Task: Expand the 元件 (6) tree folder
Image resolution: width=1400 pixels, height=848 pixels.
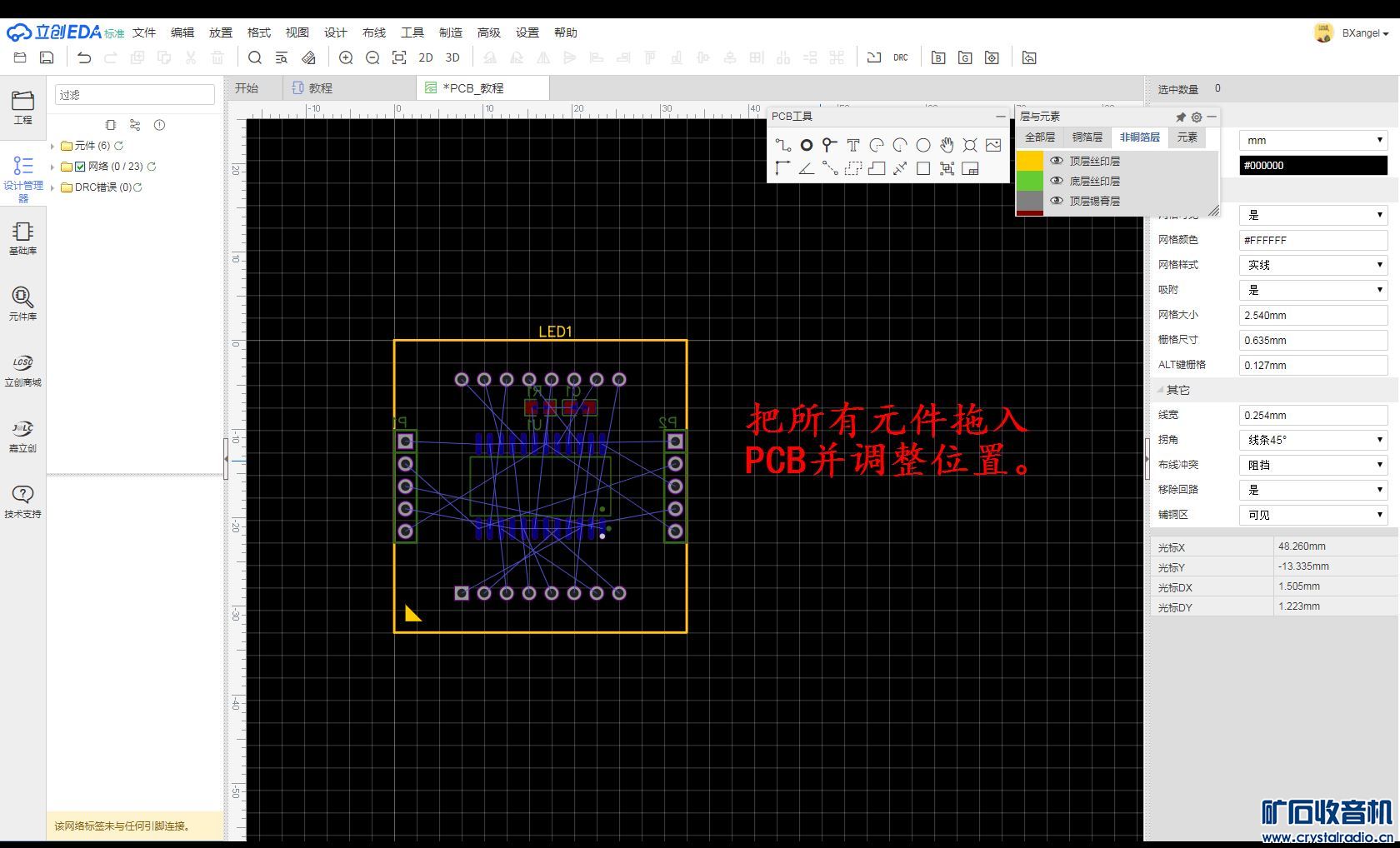Action: (x=52, y=146)
